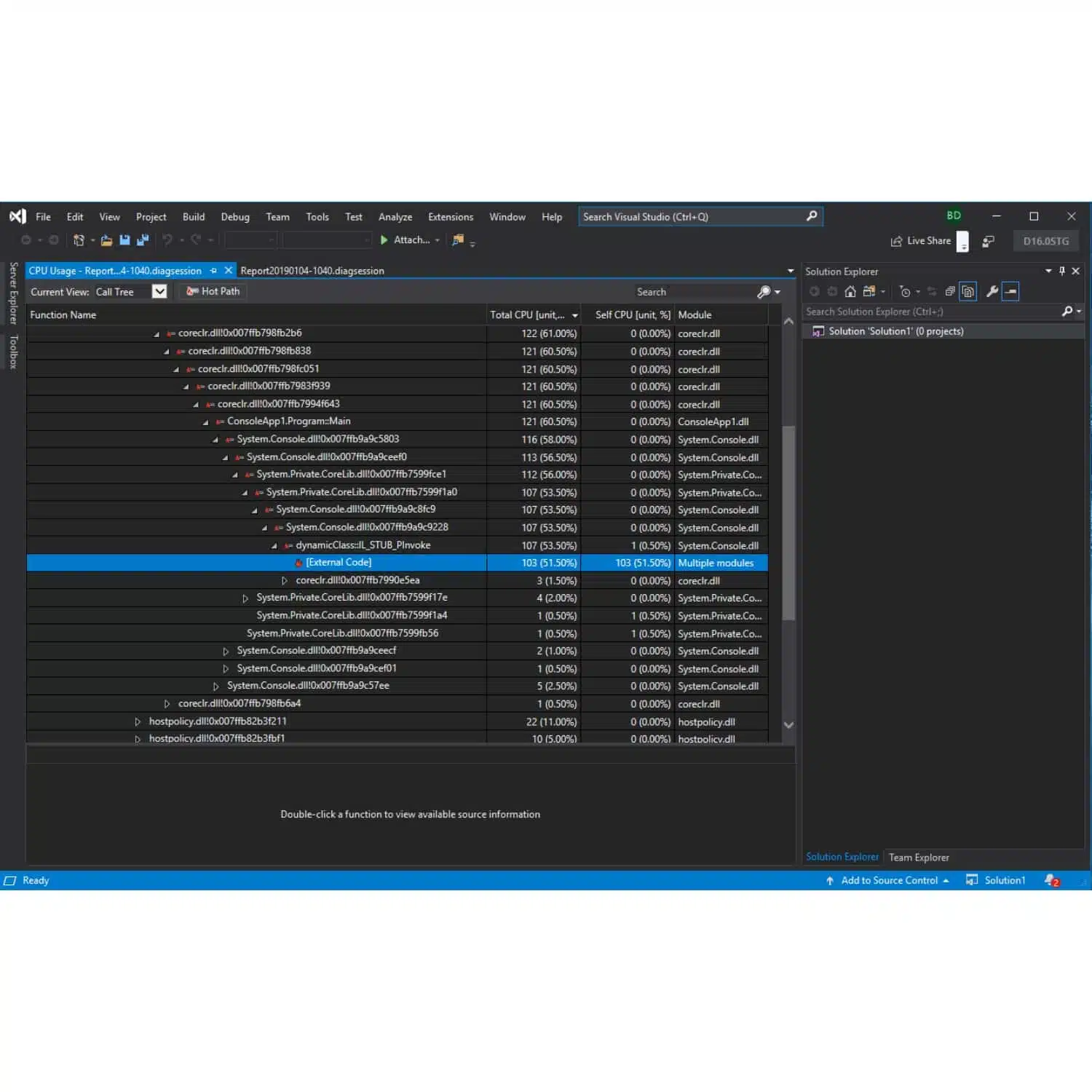Image resolution: width=1092 pixels, height=1092 pixels.
Task: Open the document tab list dropdown arrow
Action: point(791,271)
